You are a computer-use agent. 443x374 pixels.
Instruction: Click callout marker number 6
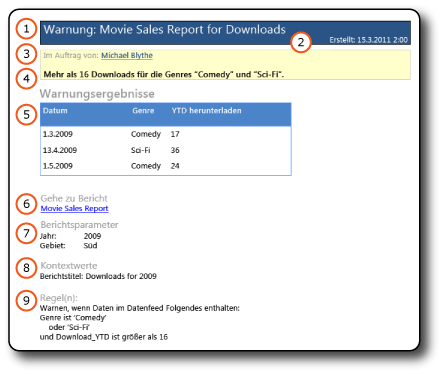pos(26,204)
